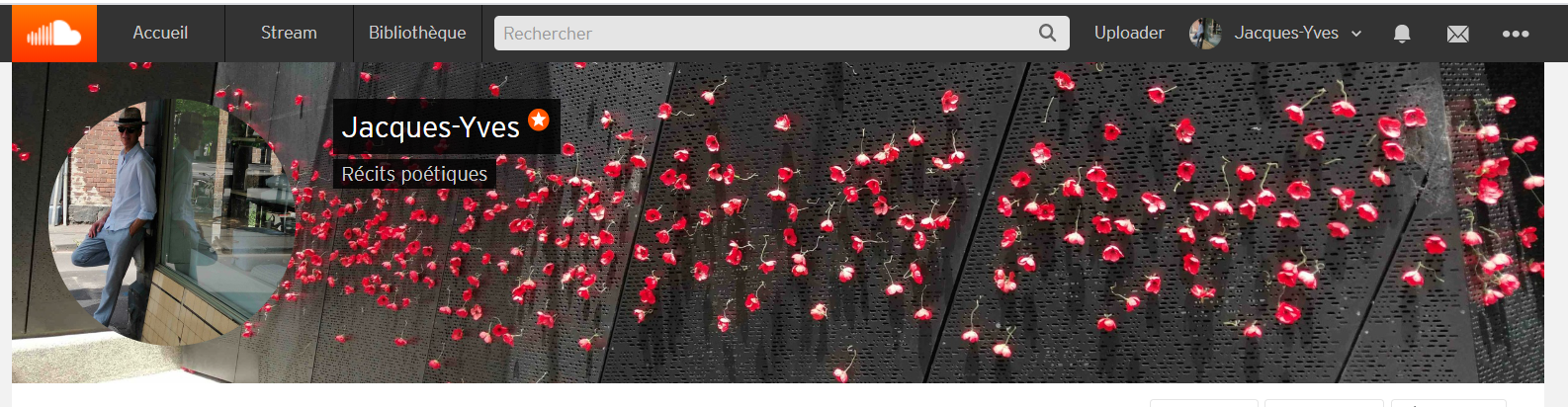Go to the Stream tab
Screen dimensions: 1568x407
[x=289, y=33]
